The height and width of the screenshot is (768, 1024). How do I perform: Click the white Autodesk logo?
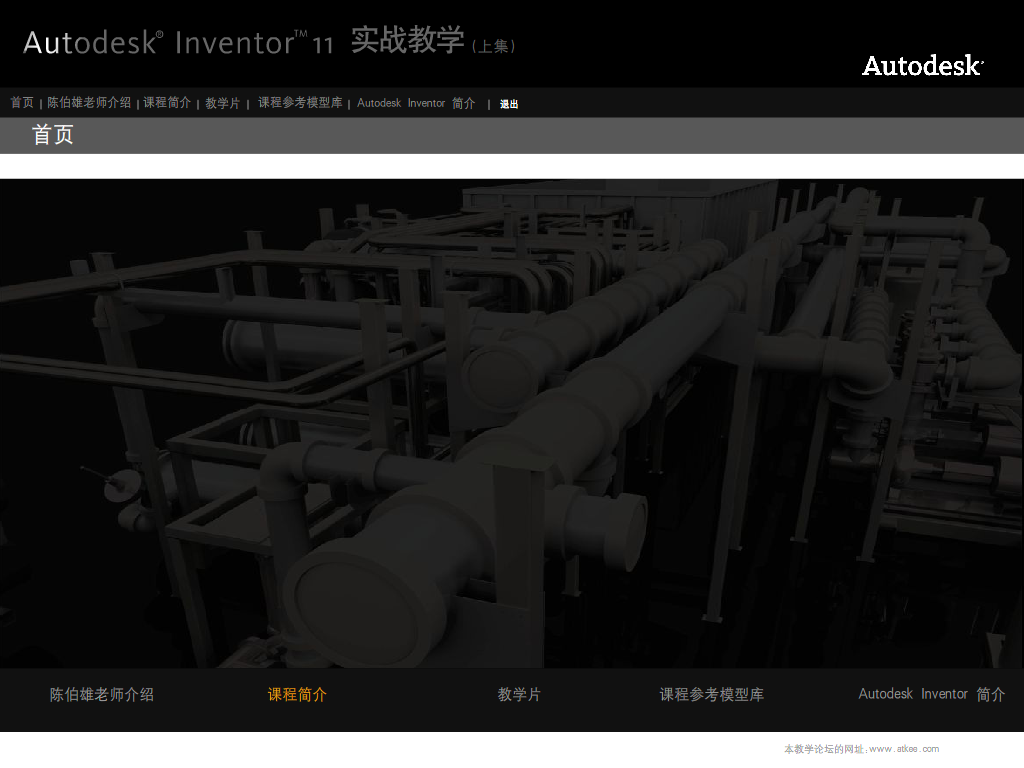[x=922, y=66]
